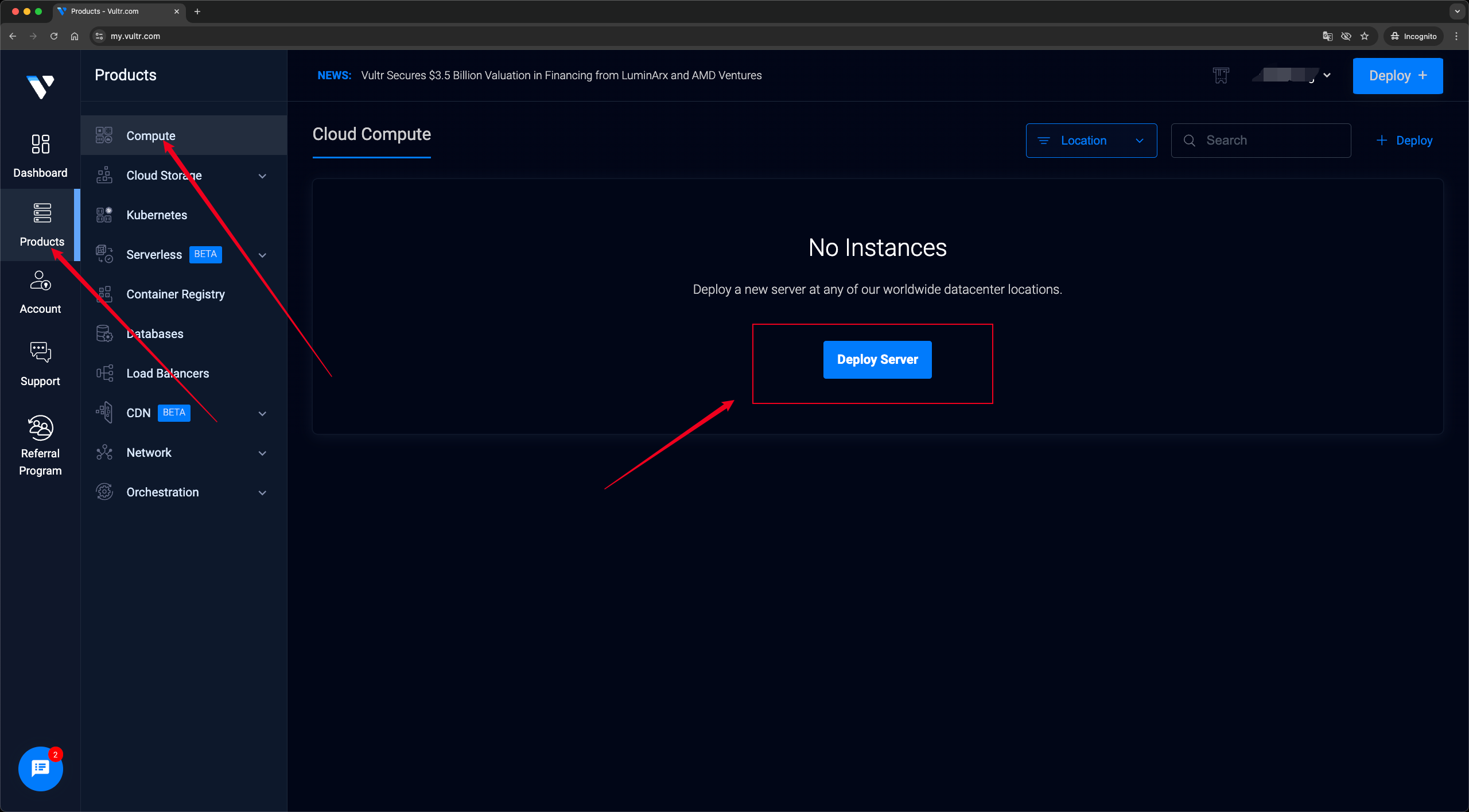Select Kubernetes in Products menu

[157, 215]
